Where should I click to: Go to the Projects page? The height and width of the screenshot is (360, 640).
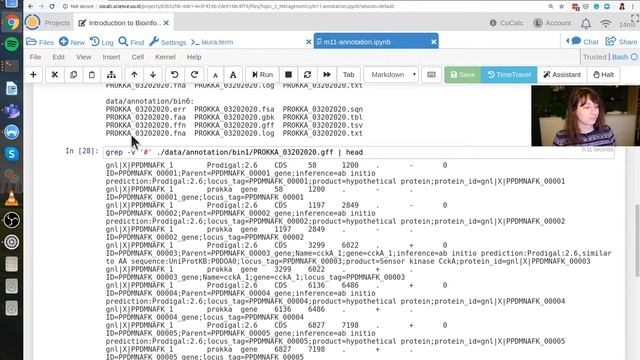(57, 23)
